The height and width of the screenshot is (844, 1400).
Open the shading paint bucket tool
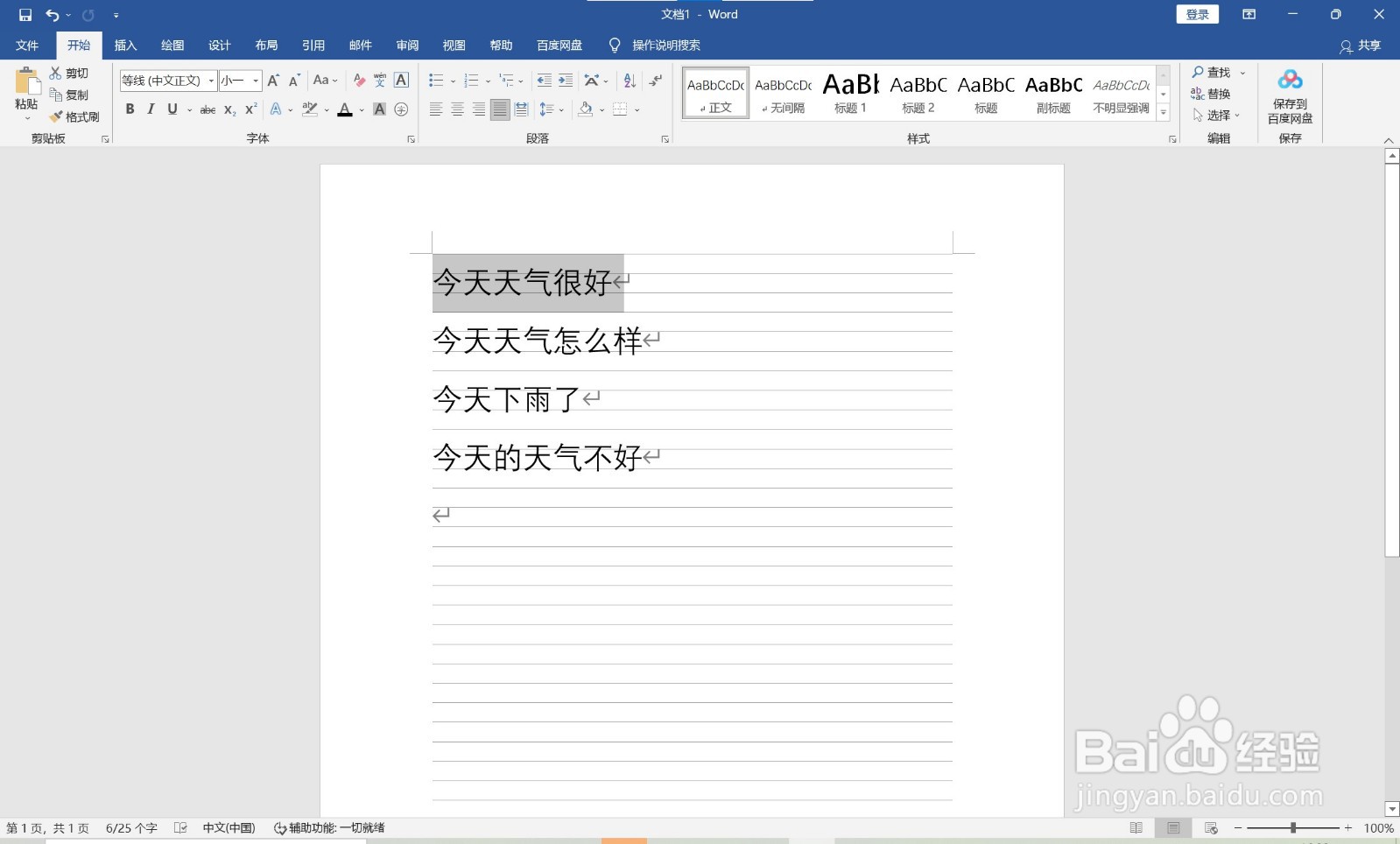586,109
